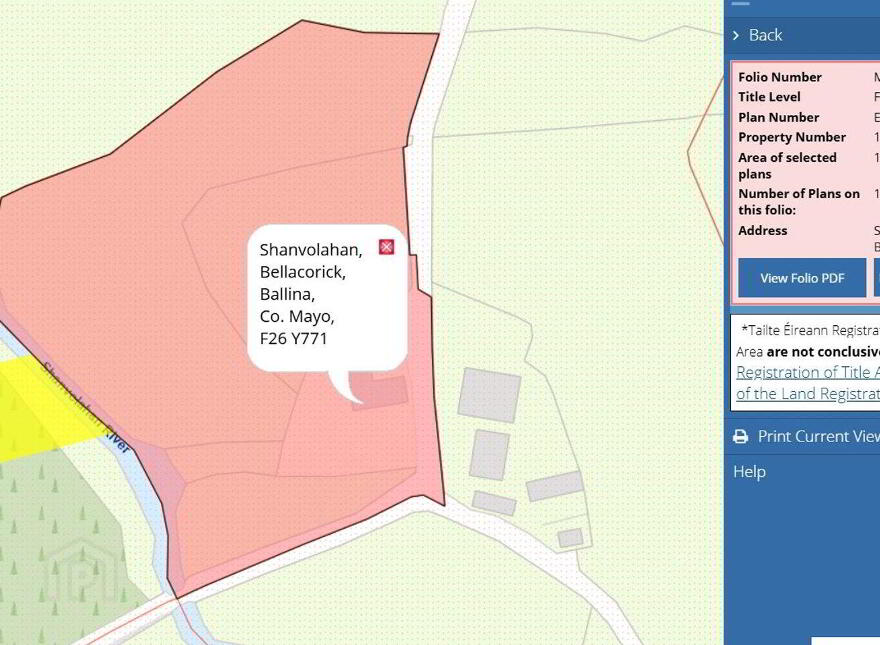This screenshot has width=880, height=645.
Task: Follow the Registration of Title Act link
Action: point(808,372)
